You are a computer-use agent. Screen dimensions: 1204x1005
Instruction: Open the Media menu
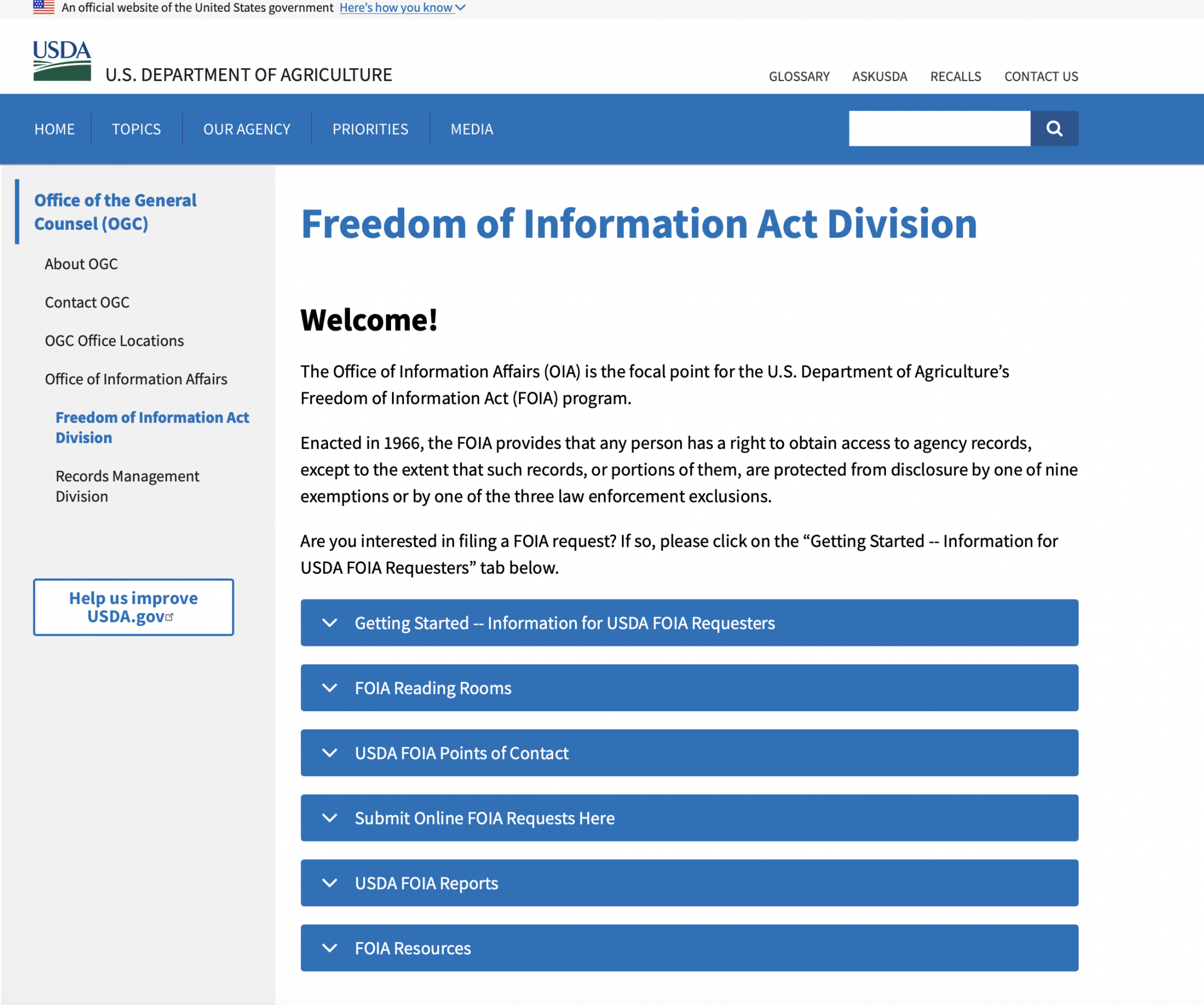(x=472, y=129)
